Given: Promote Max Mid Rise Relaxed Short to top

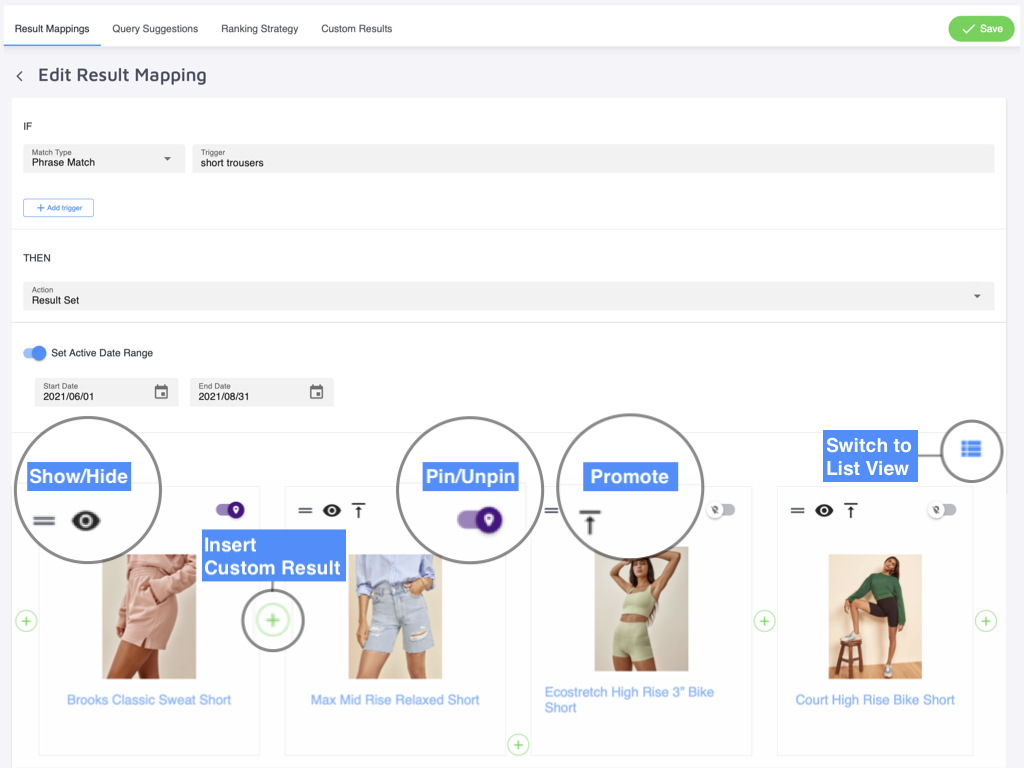Looking at the screenshot, I should pos(359,510).
